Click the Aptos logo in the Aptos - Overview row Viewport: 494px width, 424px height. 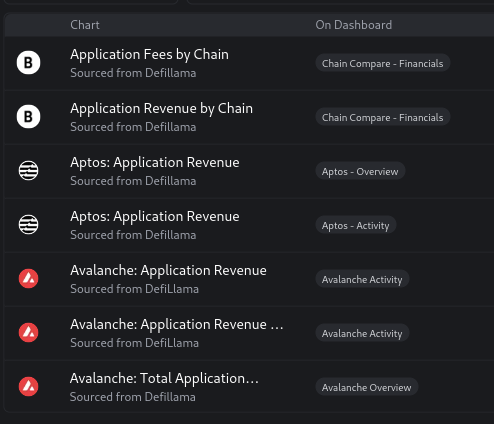point(29,171)
